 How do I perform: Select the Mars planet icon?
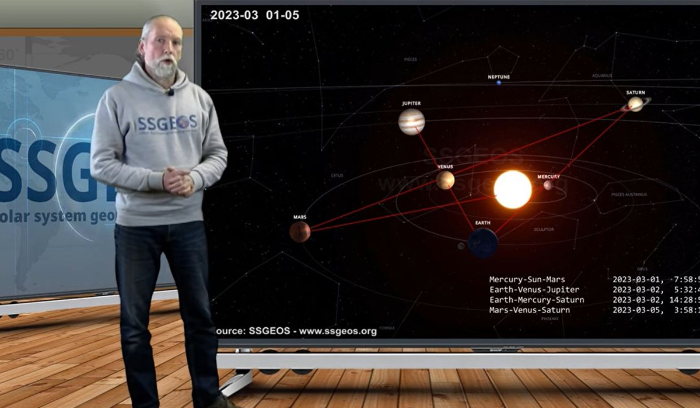[300, 232]
